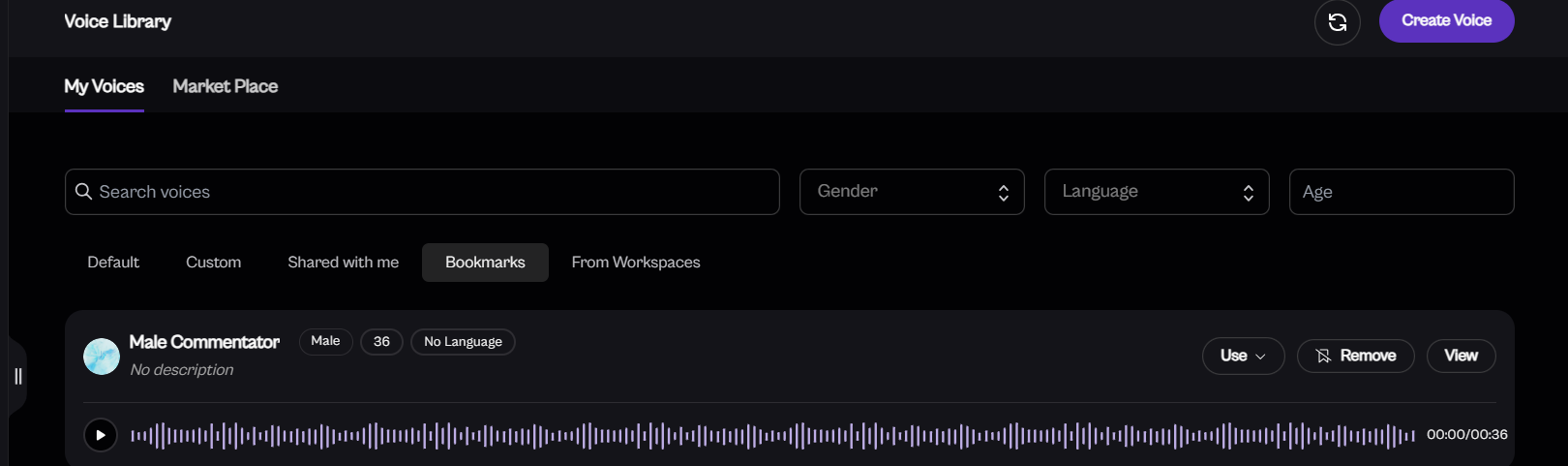Switch to Shared with me filter

click(343, 263)
